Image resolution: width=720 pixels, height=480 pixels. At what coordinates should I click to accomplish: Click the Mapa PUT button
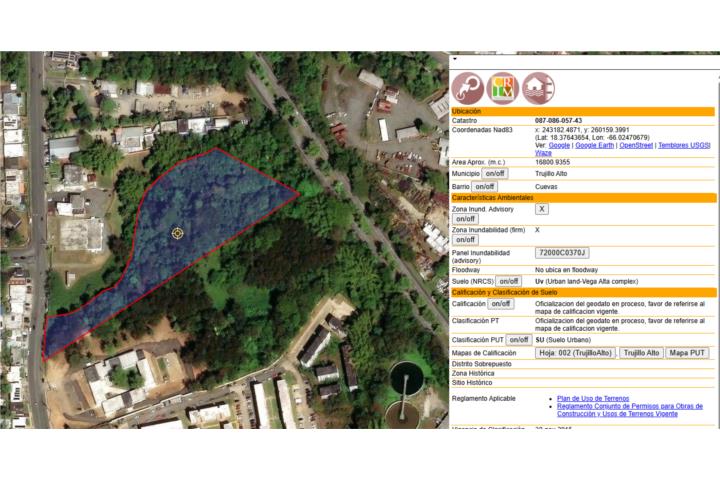687,353
